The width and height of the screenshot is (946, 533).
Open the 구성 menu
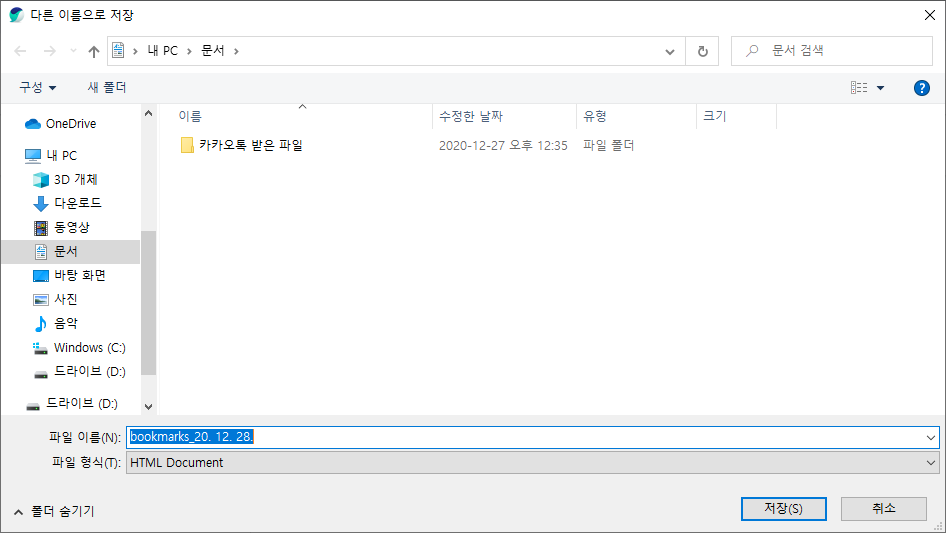coord(37,88)
